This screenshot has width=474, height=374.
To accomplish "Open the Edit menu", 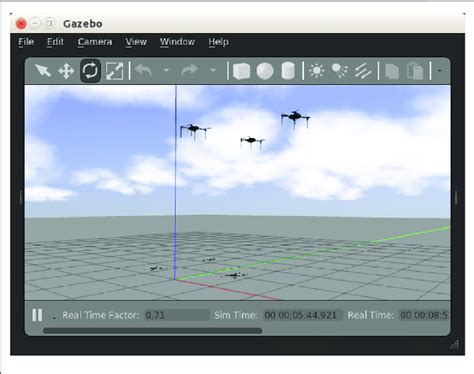I will point(55,42).
